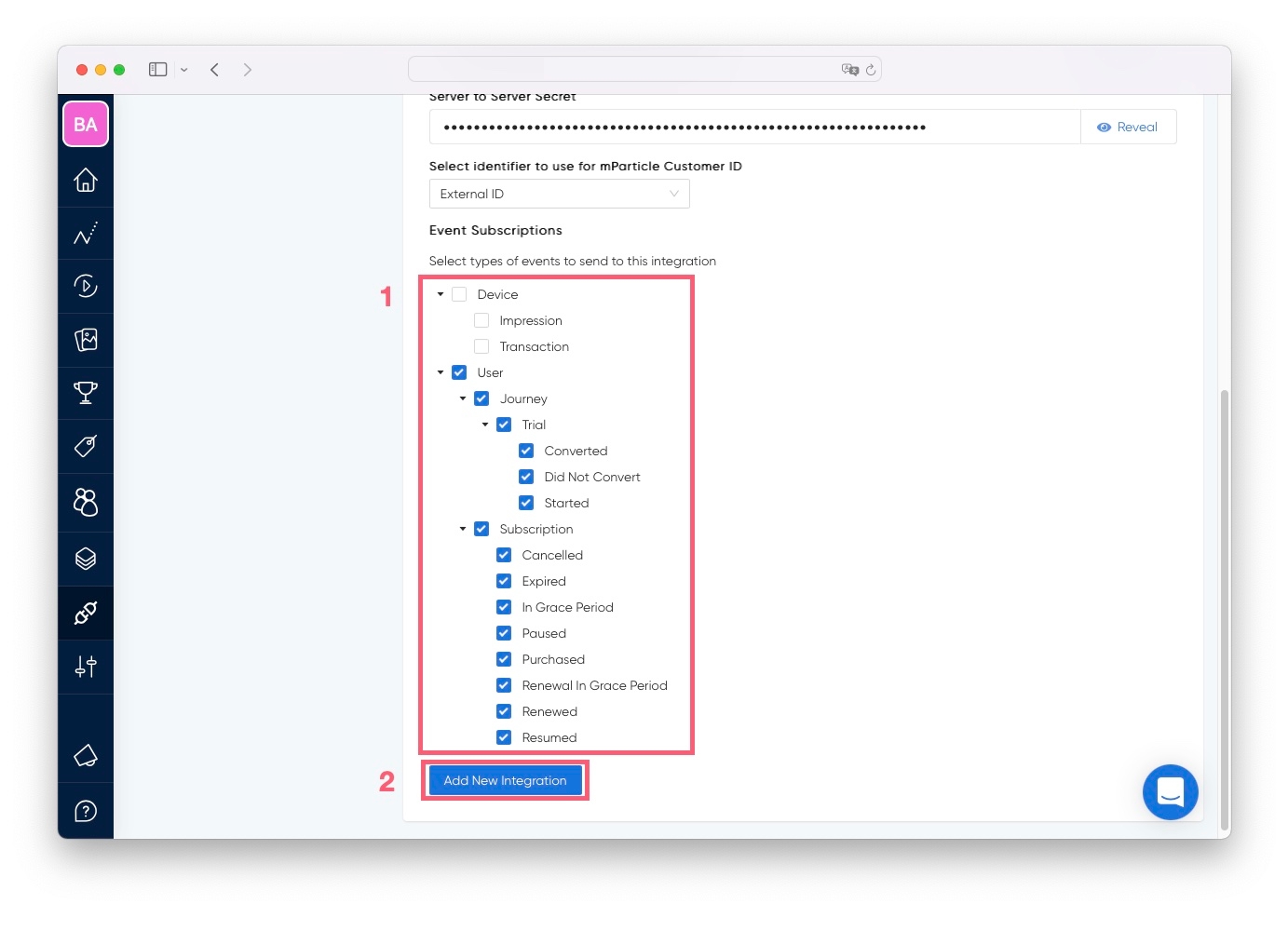Open the audience circles sidebar icon
The image size is (1288, 931).
86,502
